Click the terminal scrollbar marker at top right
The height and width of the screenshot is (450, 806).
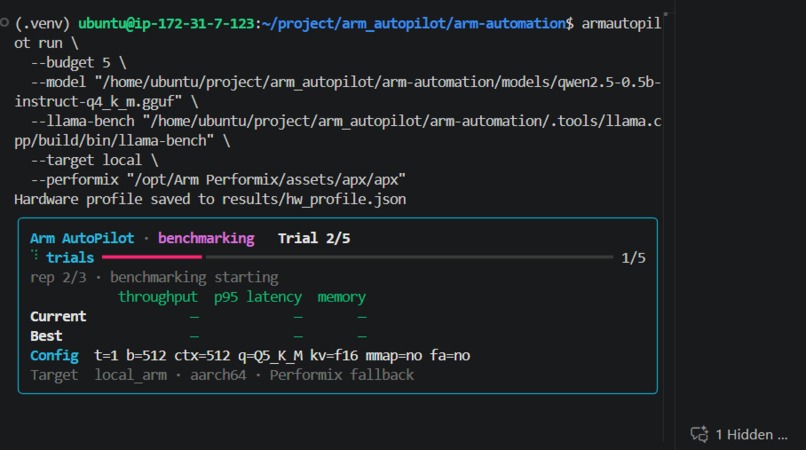click(666, 14)
